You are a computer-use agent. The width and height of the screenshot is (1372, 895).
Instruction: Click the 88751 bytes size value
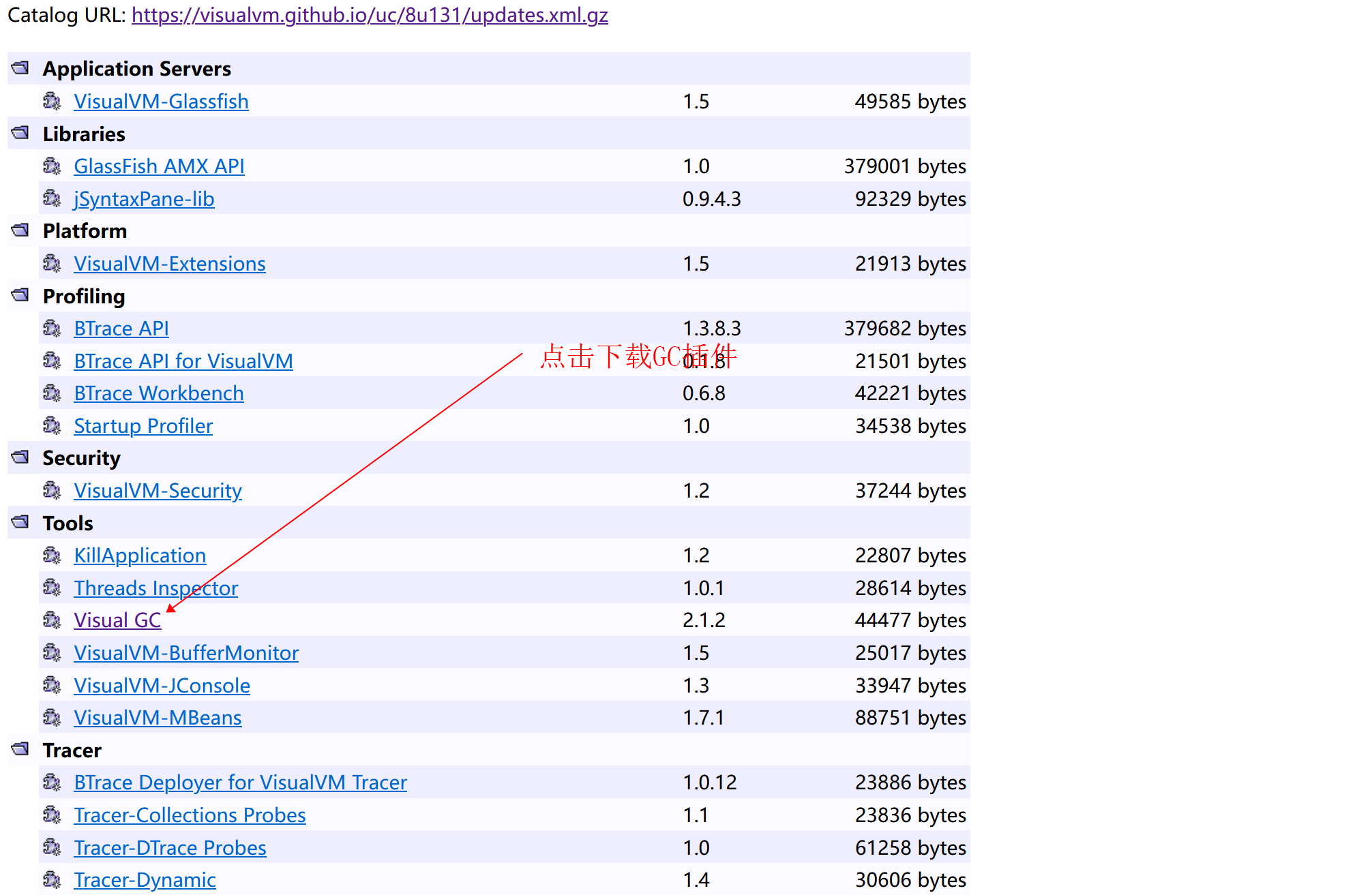(x=910, y=718)
